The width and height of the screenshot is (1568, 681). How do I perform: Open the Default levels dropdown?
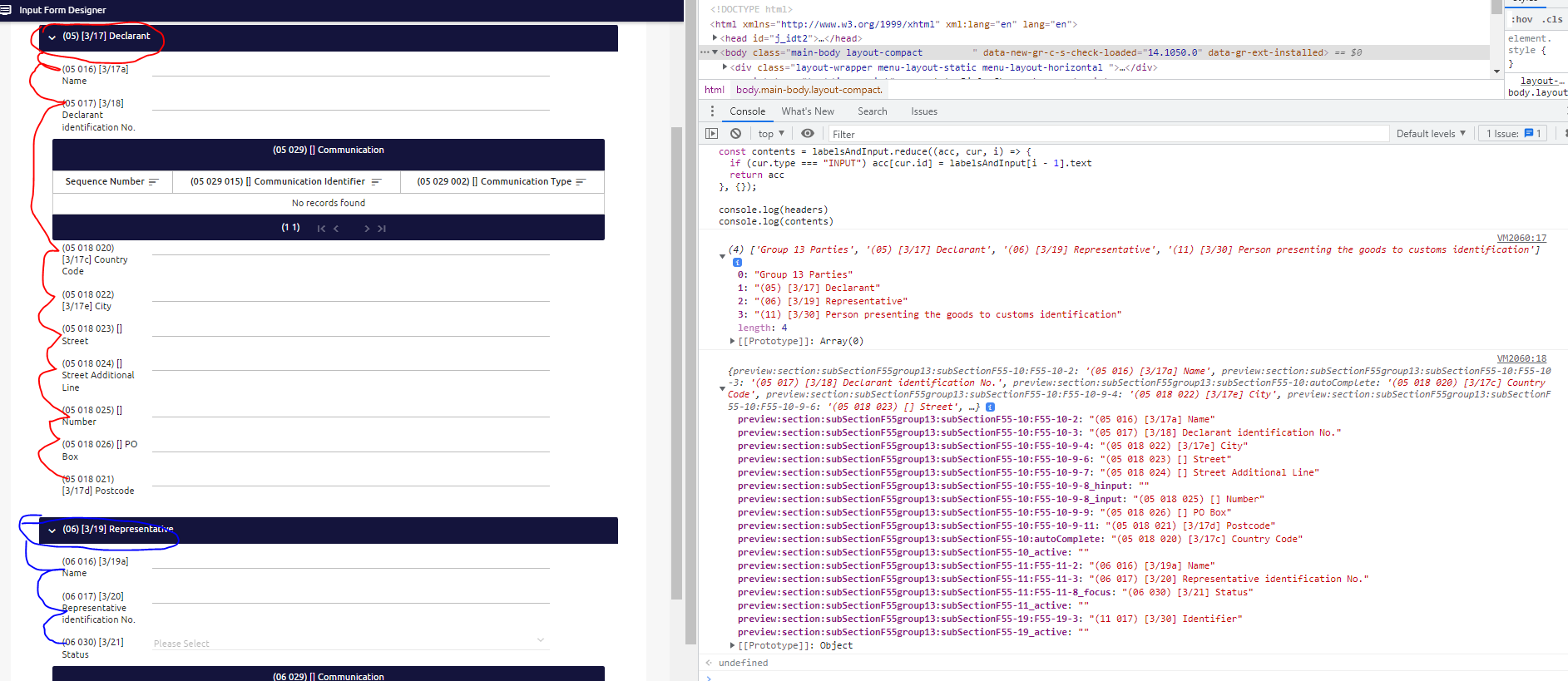click(x=1431, y=134)
